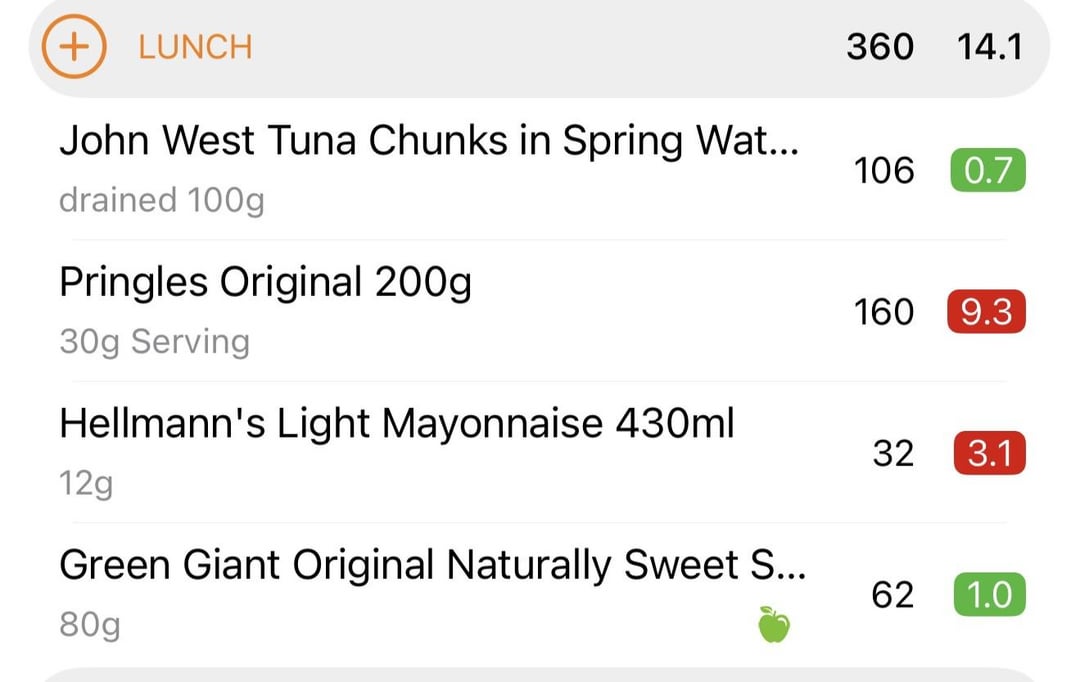Tap Lunch total calories 360

879,47
